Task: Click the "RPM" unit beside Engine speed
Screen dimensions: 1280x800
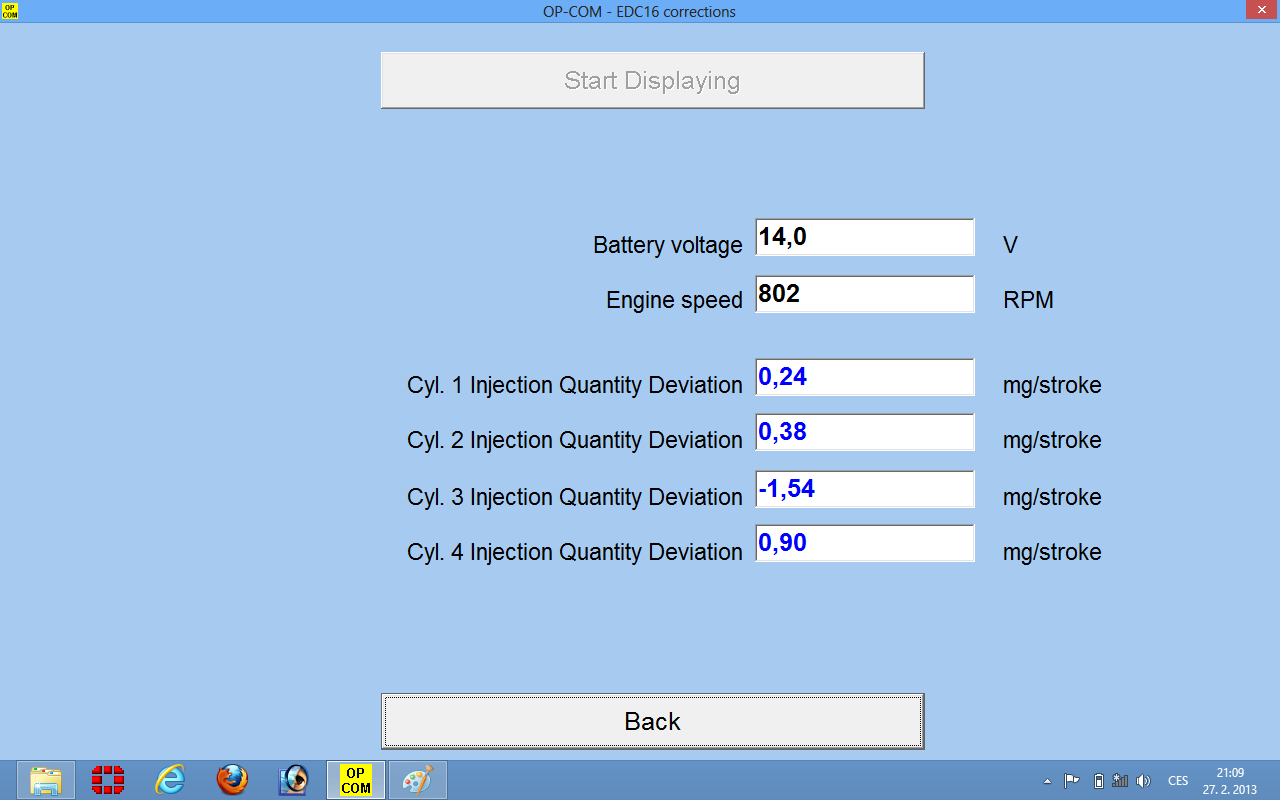Action: tap(1029, 300)
